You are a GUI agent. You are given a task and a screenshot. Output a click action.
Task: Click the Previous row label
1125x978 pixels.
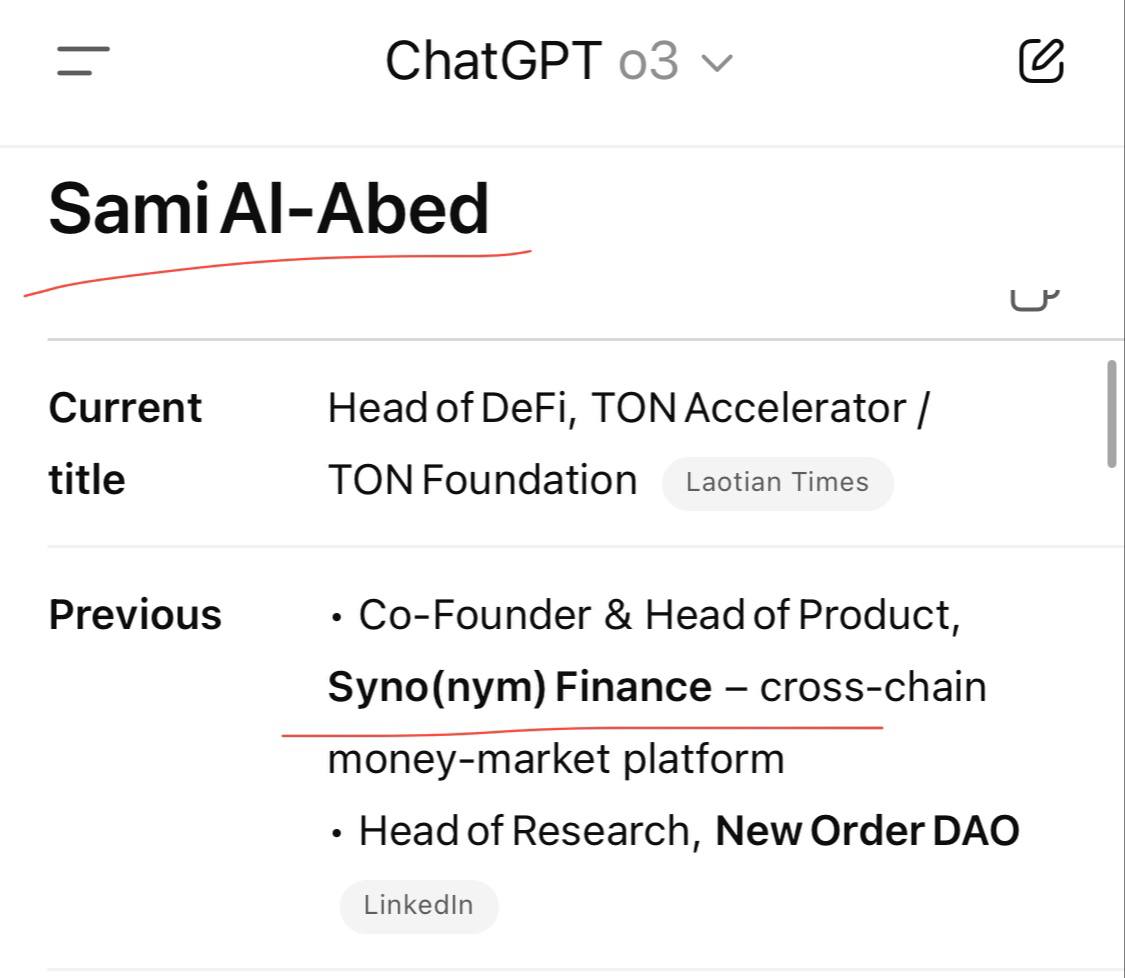click(135, 615)
